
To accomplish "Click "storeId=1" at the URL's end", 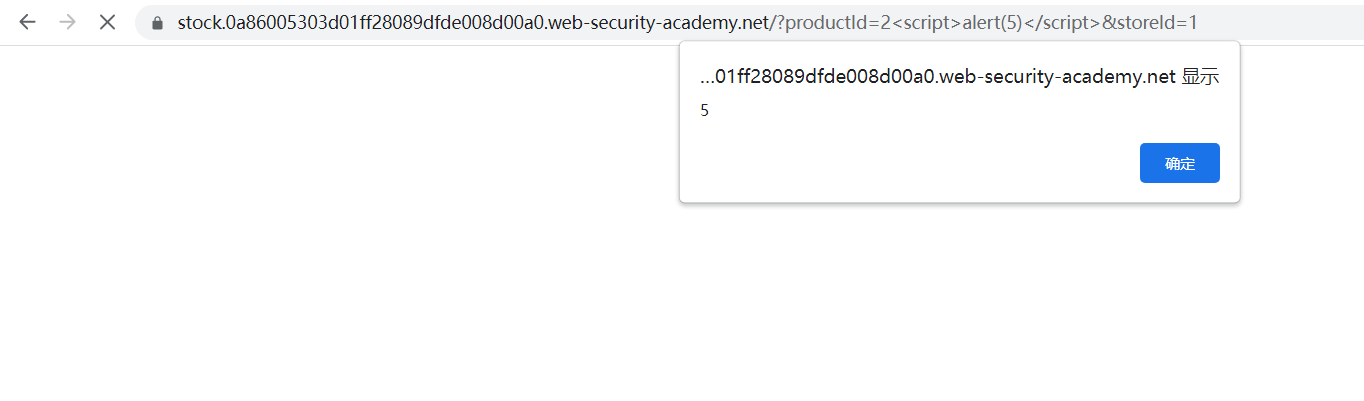I will 1160,22.
